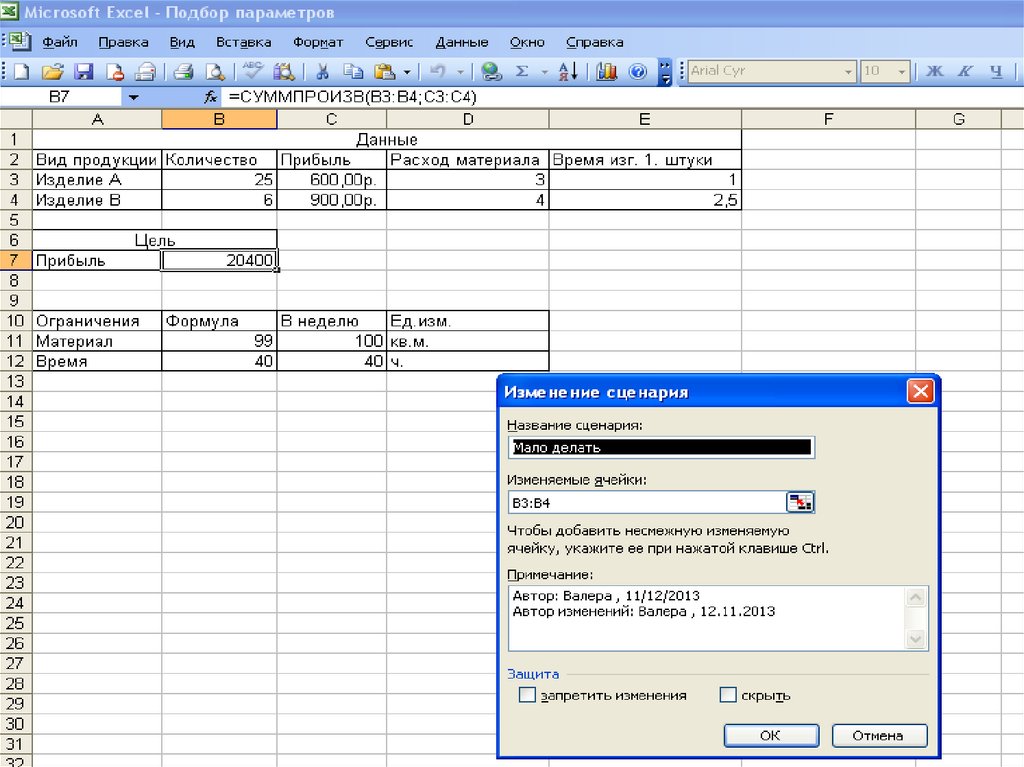The width and height of the screenshot is (1024, 767).
Task: Open the Chart Wizard icon
Action: pyautogui.click(x=606, y=71)
